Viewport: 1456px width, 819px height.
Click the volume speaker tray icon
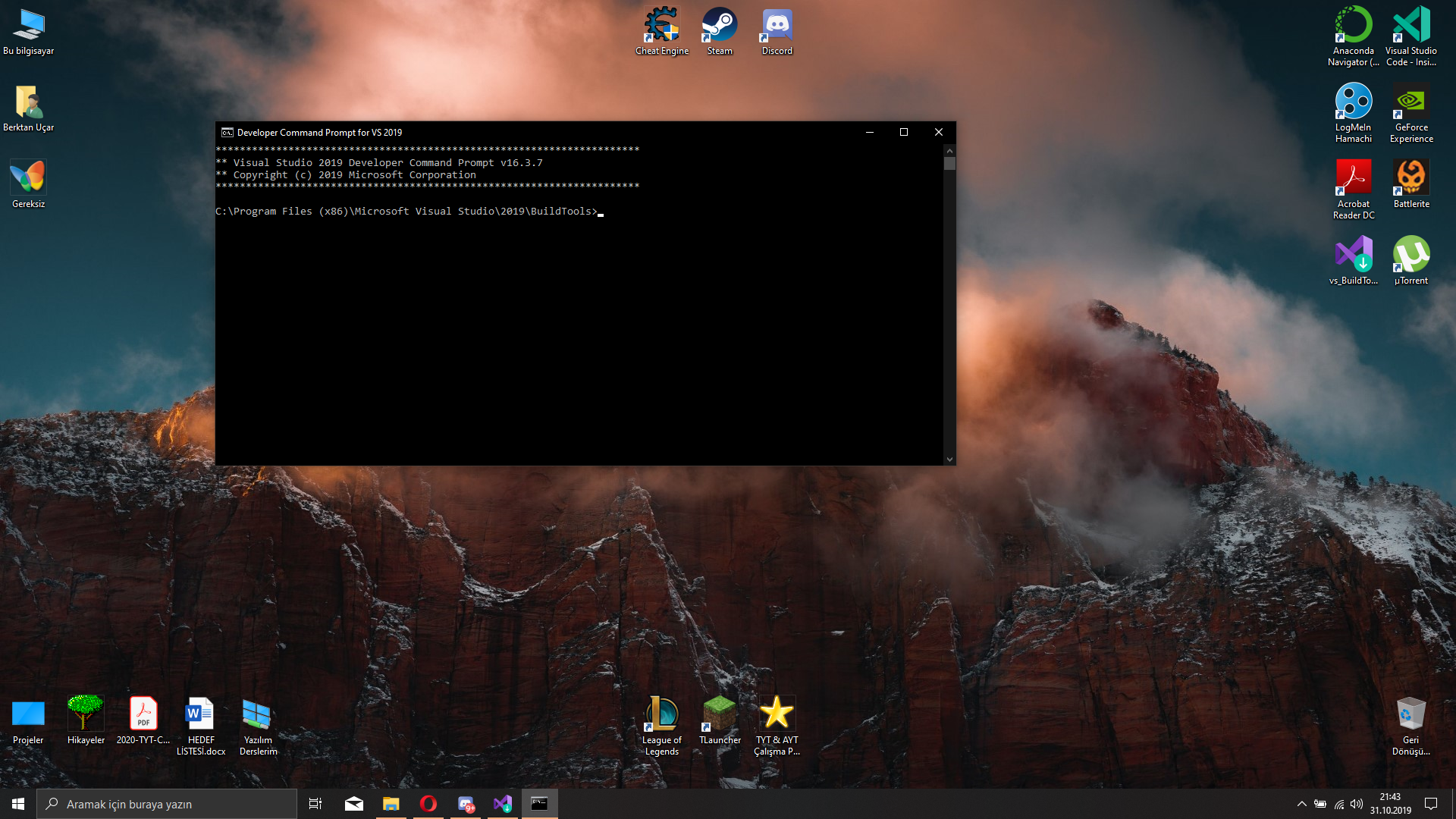pos(1357,804)
